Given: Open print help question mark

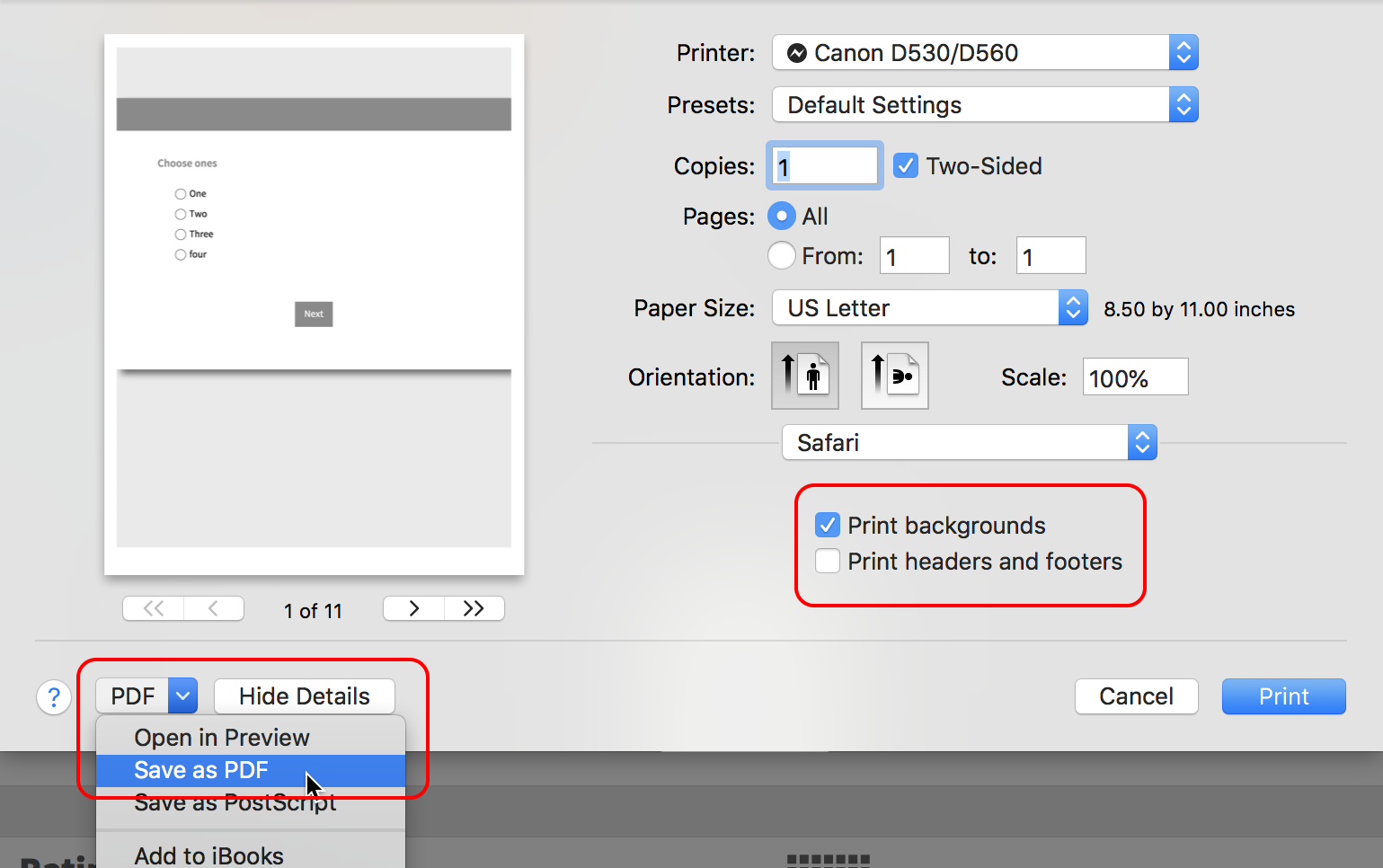Looking at the screenshot, I should click(x=54, y=697).
